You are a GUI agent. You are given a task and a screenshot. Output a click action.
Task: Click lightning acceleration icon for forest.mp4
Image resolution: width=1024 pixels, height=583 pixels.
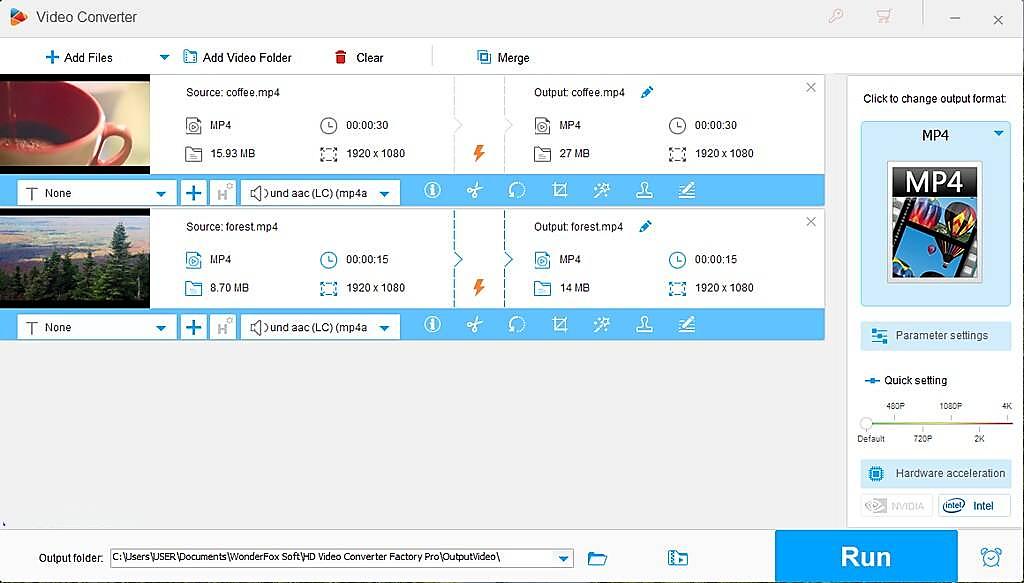tap(479, 287)
